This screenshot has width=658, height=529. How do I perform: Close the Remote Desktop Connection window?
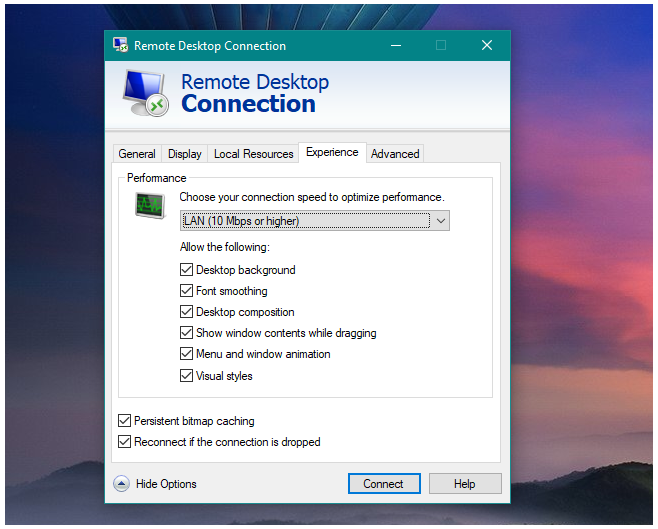coord(487,45)
